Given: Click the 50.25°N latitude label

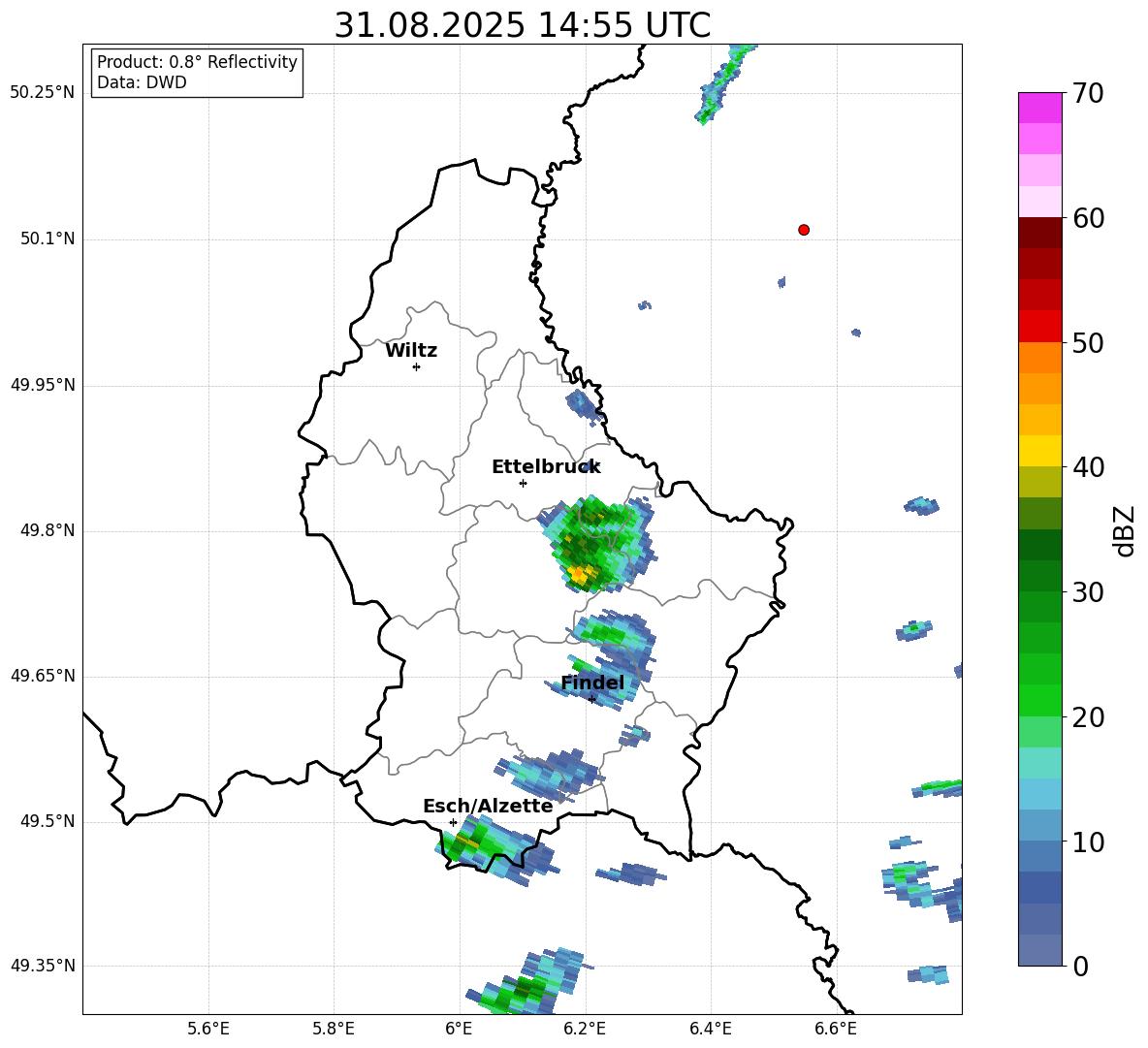Looking at the screenshot, I should pos(43,93).
